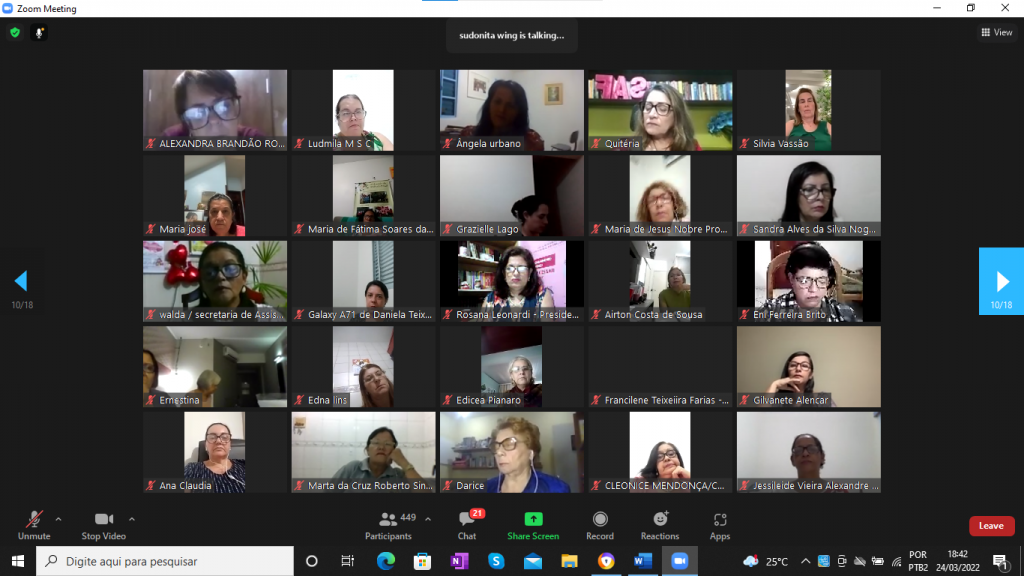
Task: Open the Chat panel
Action: 467,524
